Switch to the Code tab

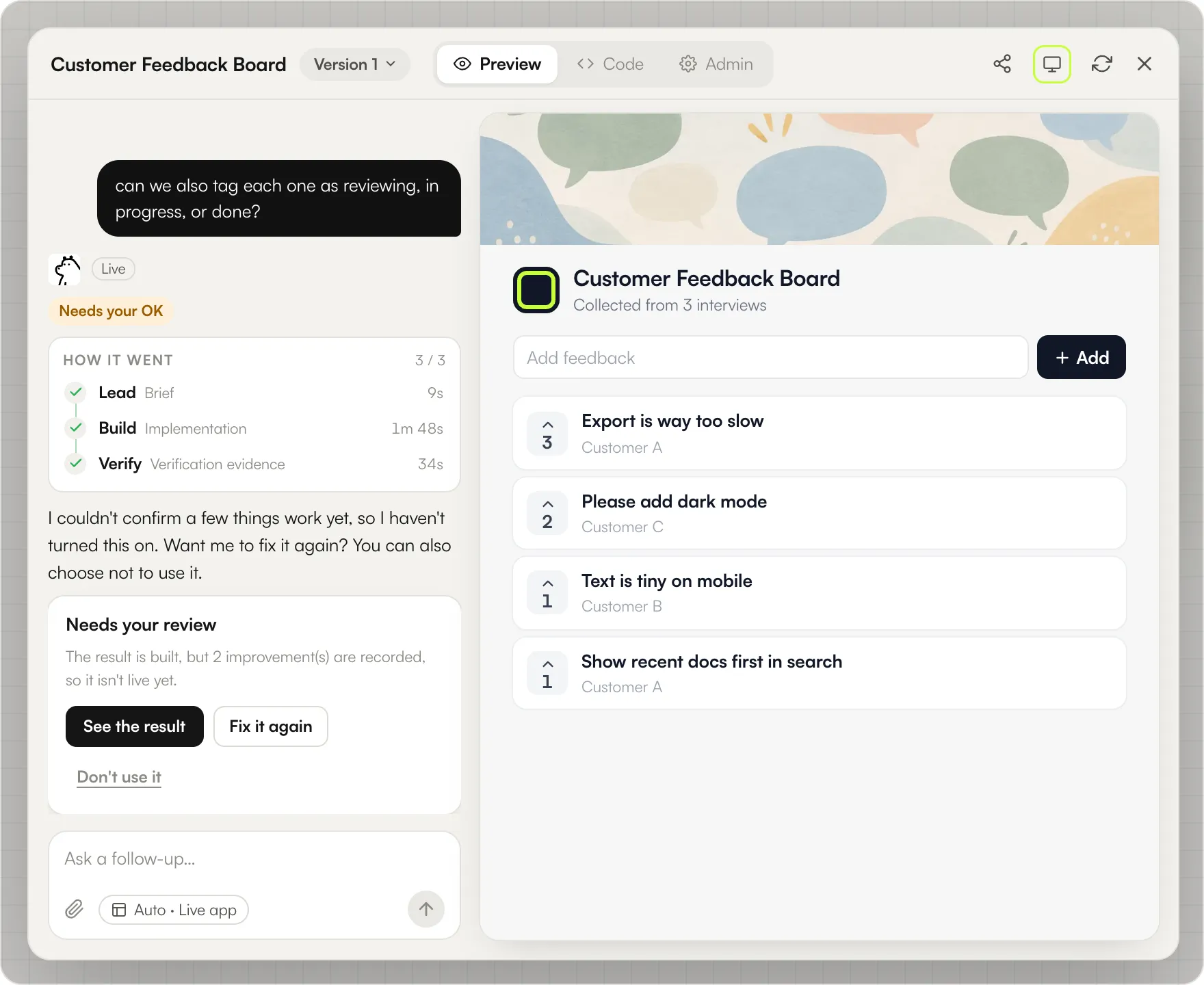coord(610,64)
